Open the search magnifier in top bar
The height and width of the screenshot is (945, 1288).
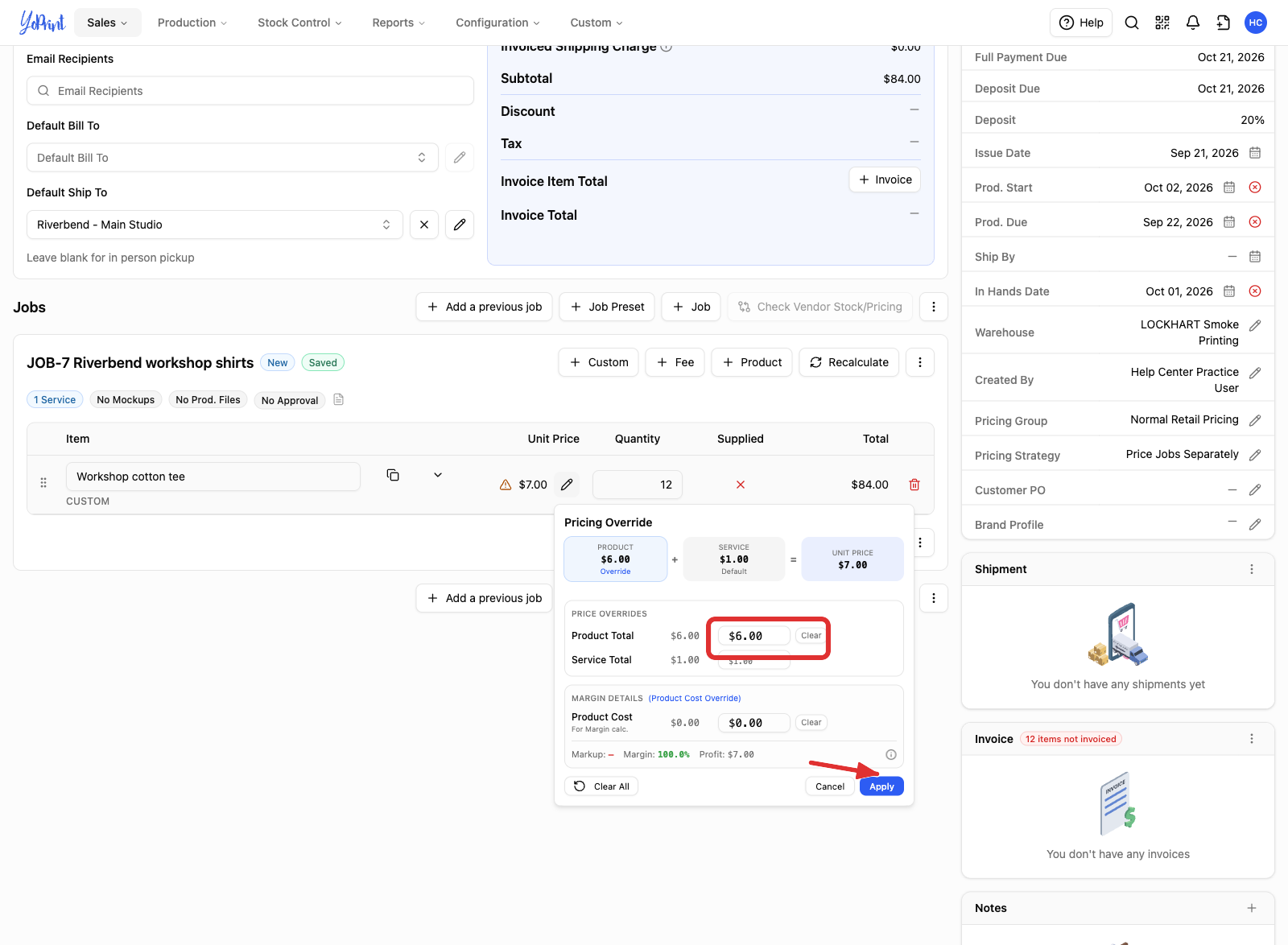point(1131,23)
